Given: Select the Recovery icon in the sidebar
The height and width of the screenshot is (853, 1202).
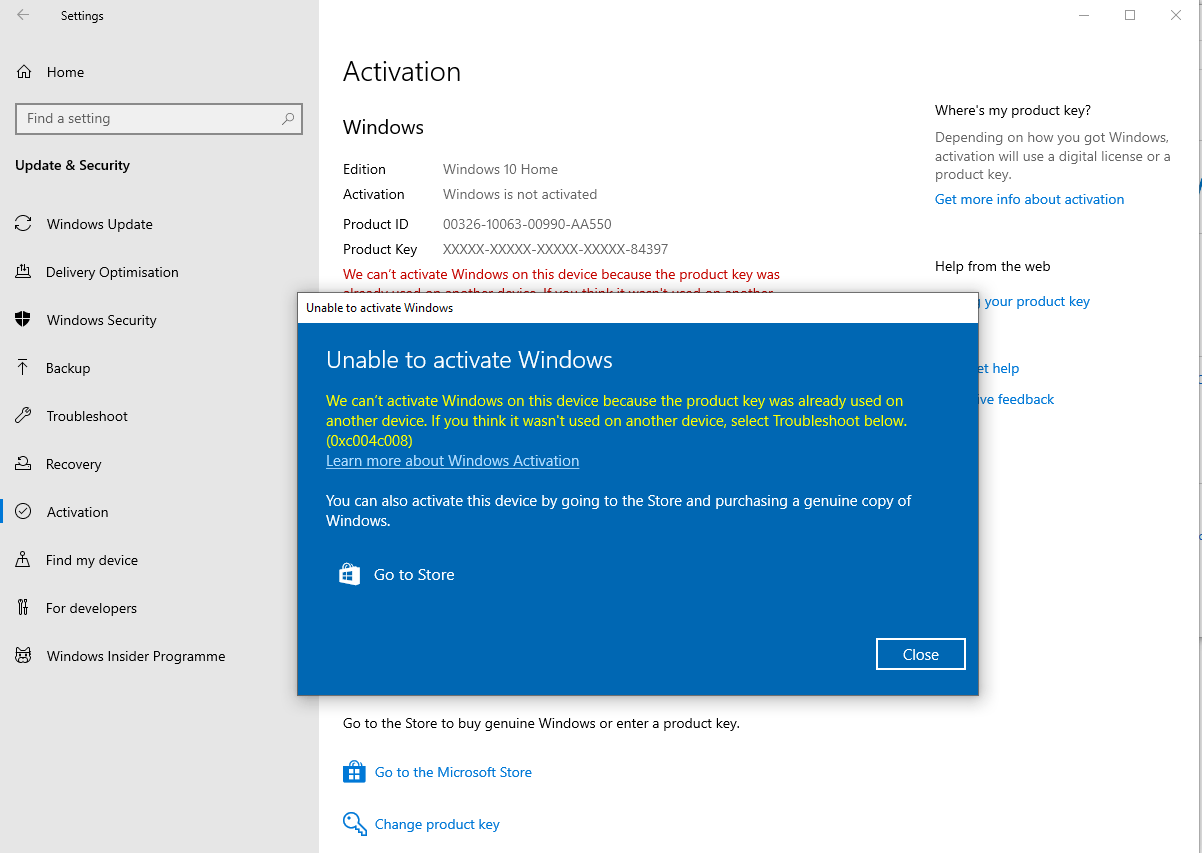Looking at the screenshot, I should (x=23, y=464).
